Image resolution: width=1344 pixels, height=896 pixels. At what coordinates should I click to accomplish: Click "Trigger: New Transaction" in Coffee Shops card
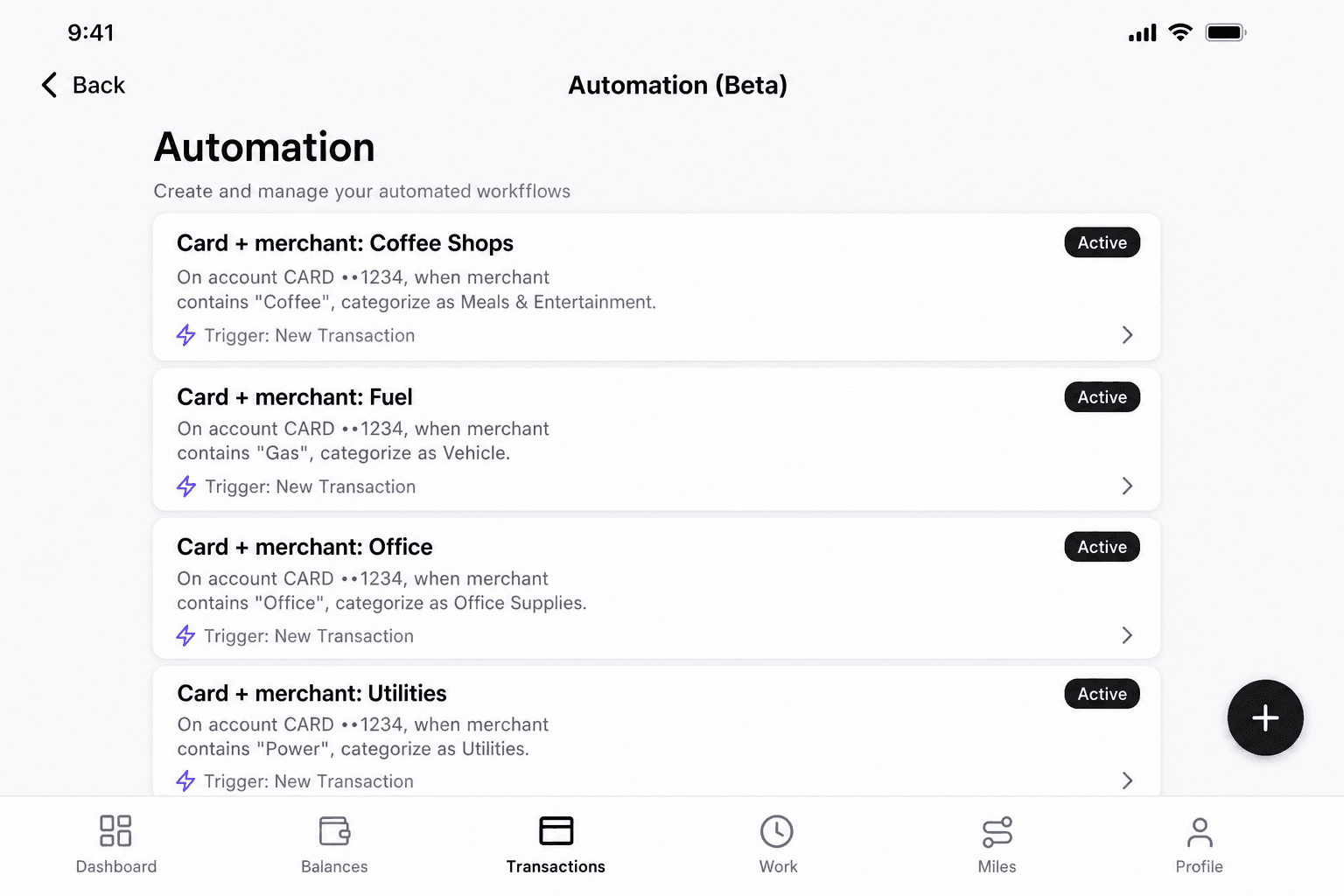[310, 335]
